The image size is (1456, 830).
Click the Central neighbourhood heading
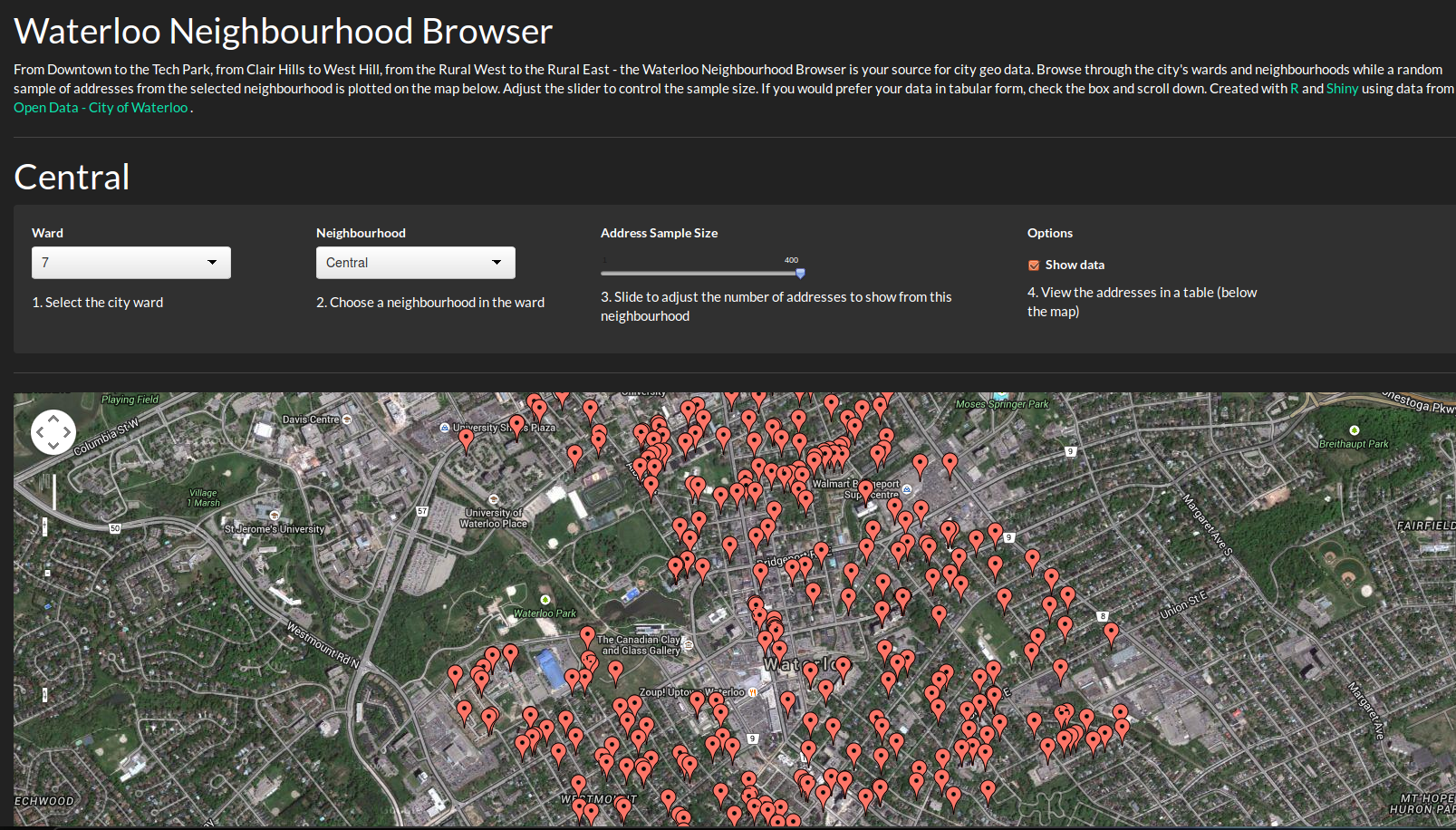click(x=72, y=178)
